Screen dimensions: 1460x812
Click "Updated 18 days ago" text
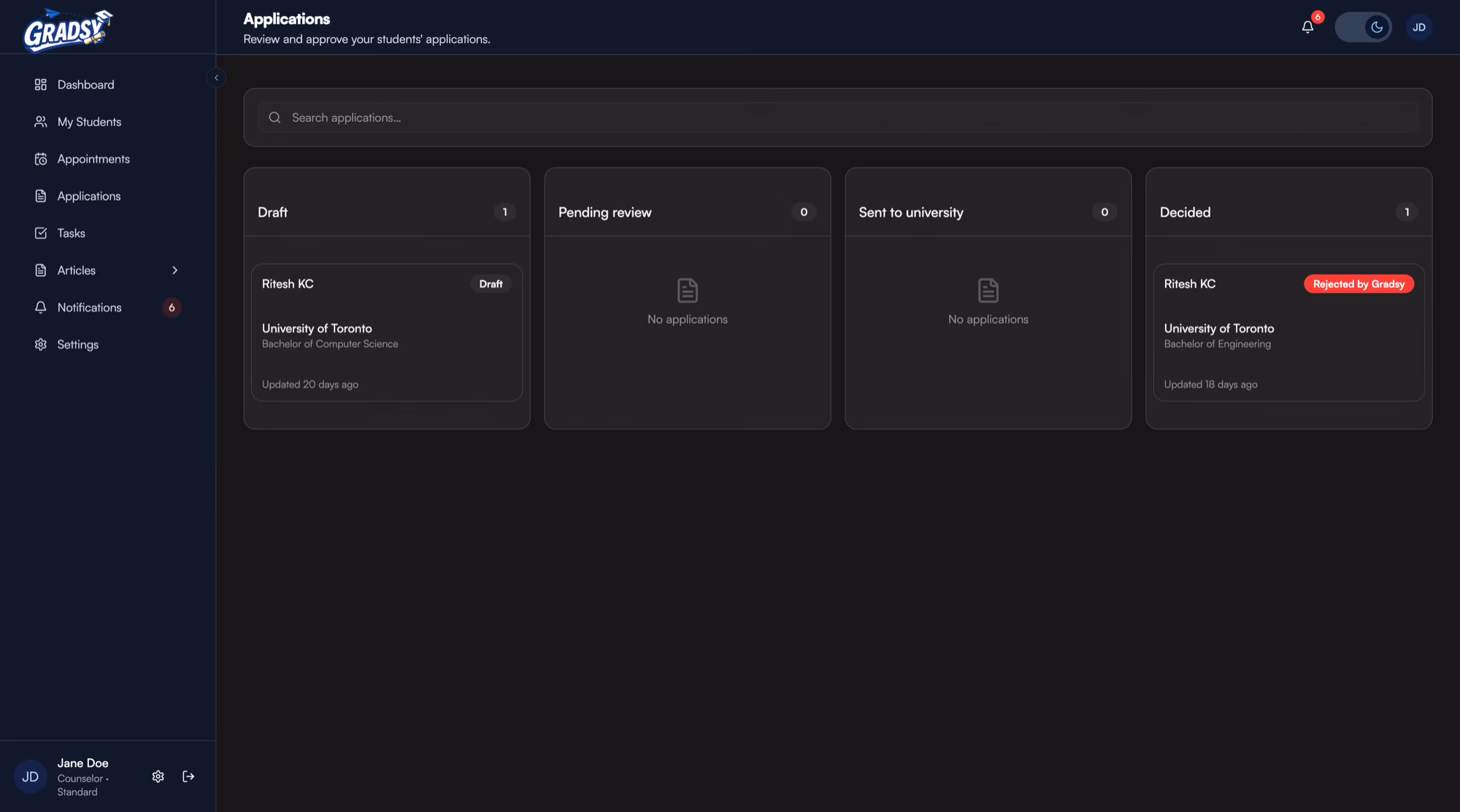1210,384
